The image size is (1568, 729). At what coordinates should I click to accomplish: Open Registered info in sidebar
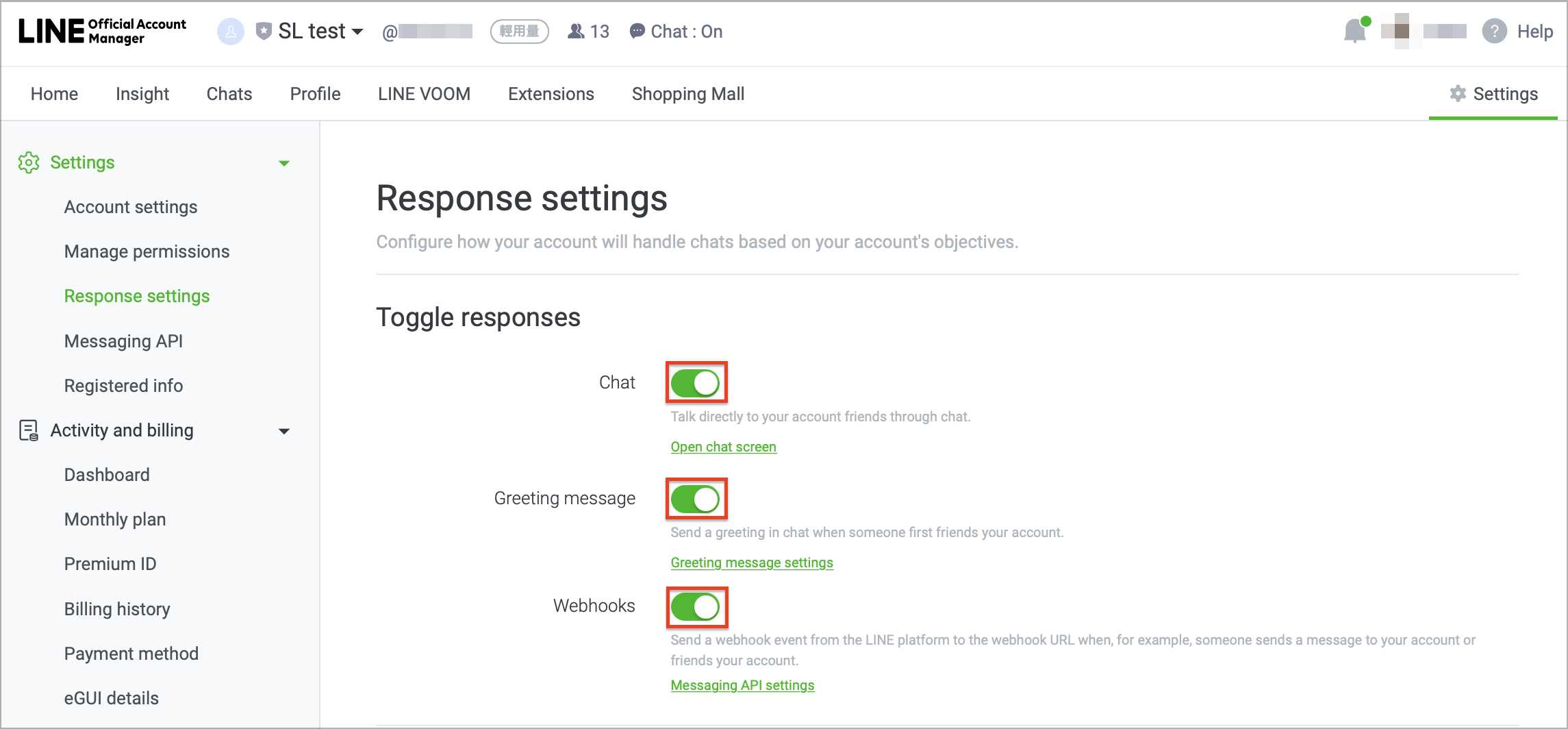click(x=124, y=386)
